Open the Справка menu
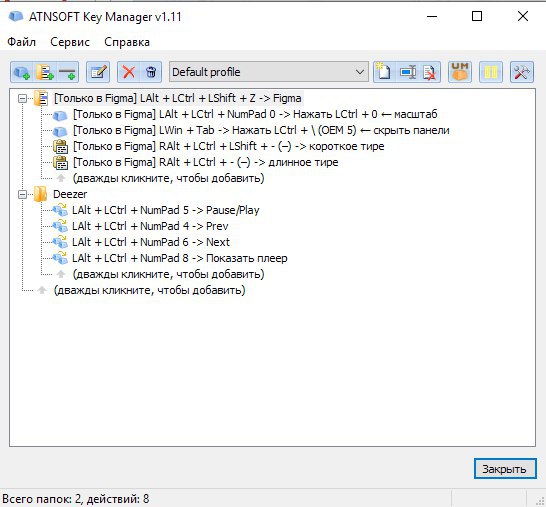The width and height of the screenshot is (546, 507). click(x=127, y=42)
